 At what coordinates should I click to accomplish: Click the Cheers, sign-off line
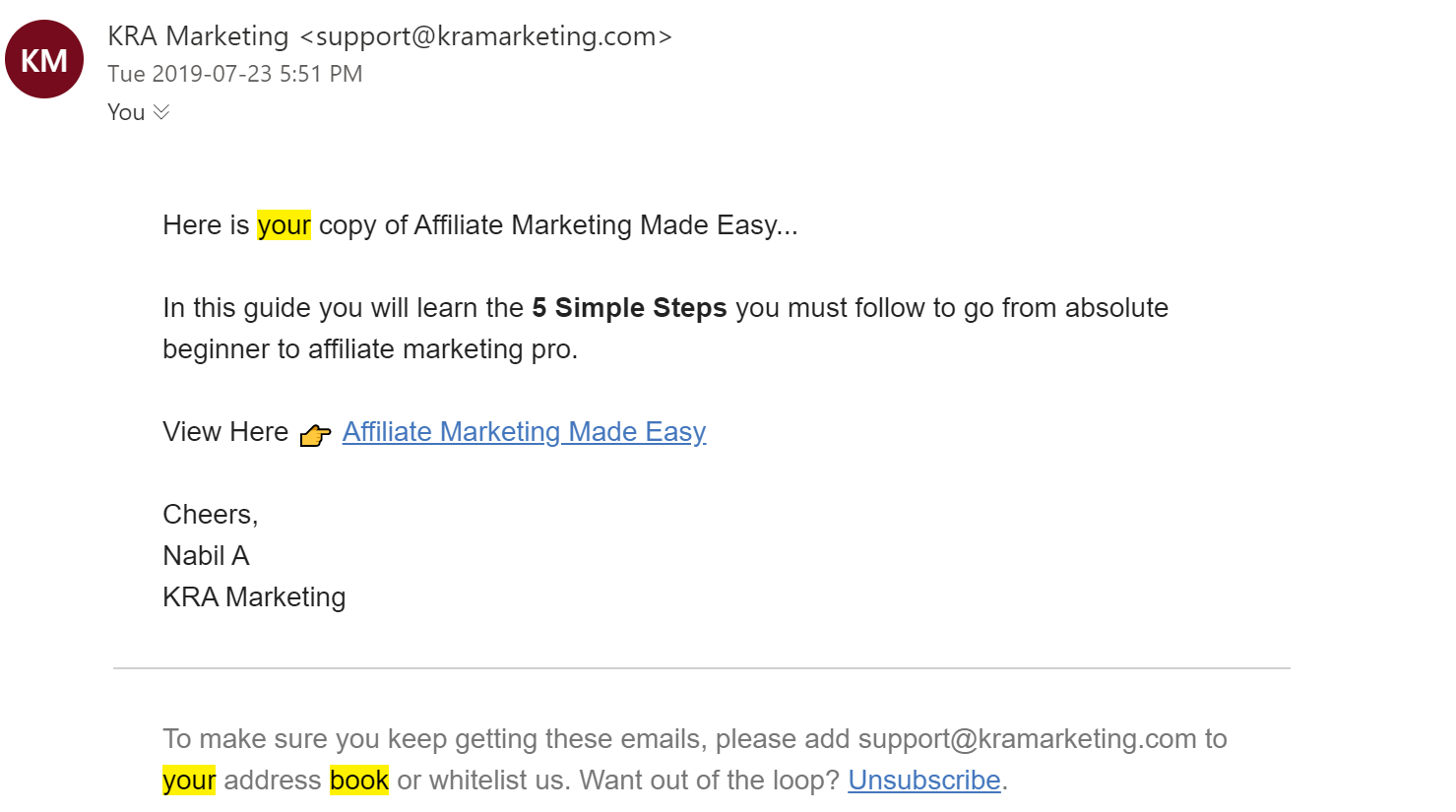(x=211, y=515)
